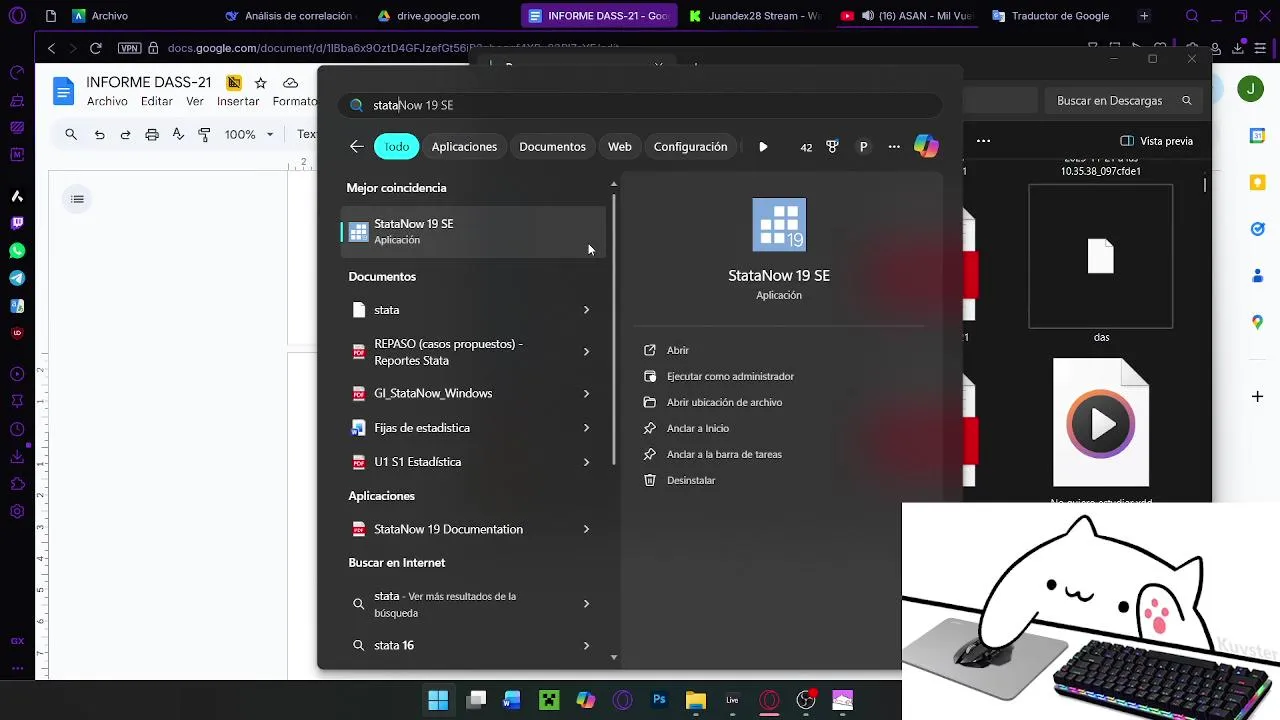This screenshot has width=1280, height=720.
Task: Switch to the Configuración search filter
Action: click(x=690, y=147)
